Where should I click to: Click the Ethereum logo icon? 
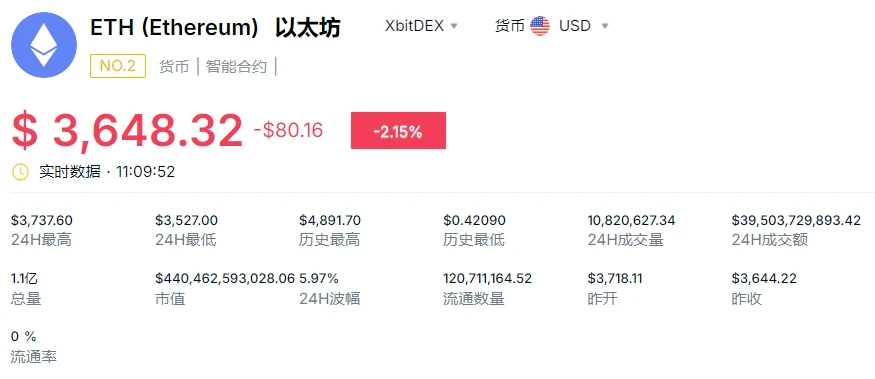[x=44, y=44]
